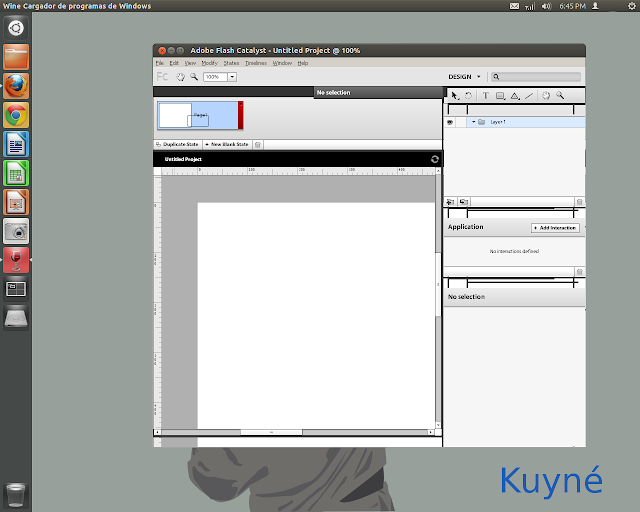The height and width of the screenshot is (512, 640).
Task: Open the DESIGN workspace dropdown
Action: pos(464,77)
